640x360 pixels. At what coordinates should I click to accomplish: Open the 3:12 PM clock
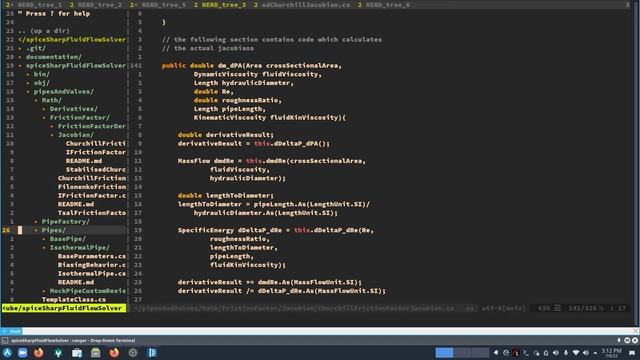coord(611,353)
